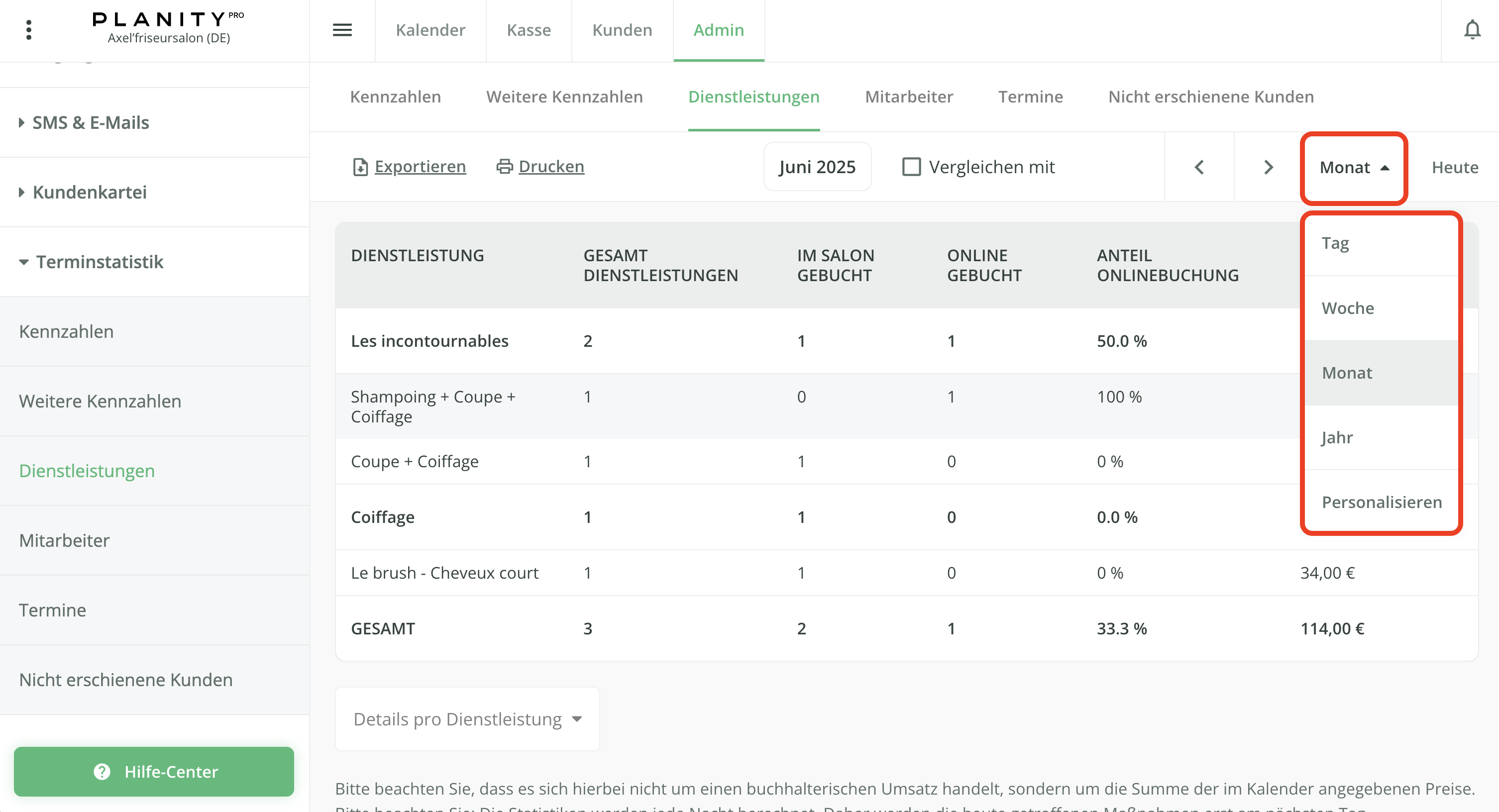Open Details pro Dienstleistung dropdown
Viewport: 1499px width, 812px height.
pyautogui.click(x=467, y=719)
